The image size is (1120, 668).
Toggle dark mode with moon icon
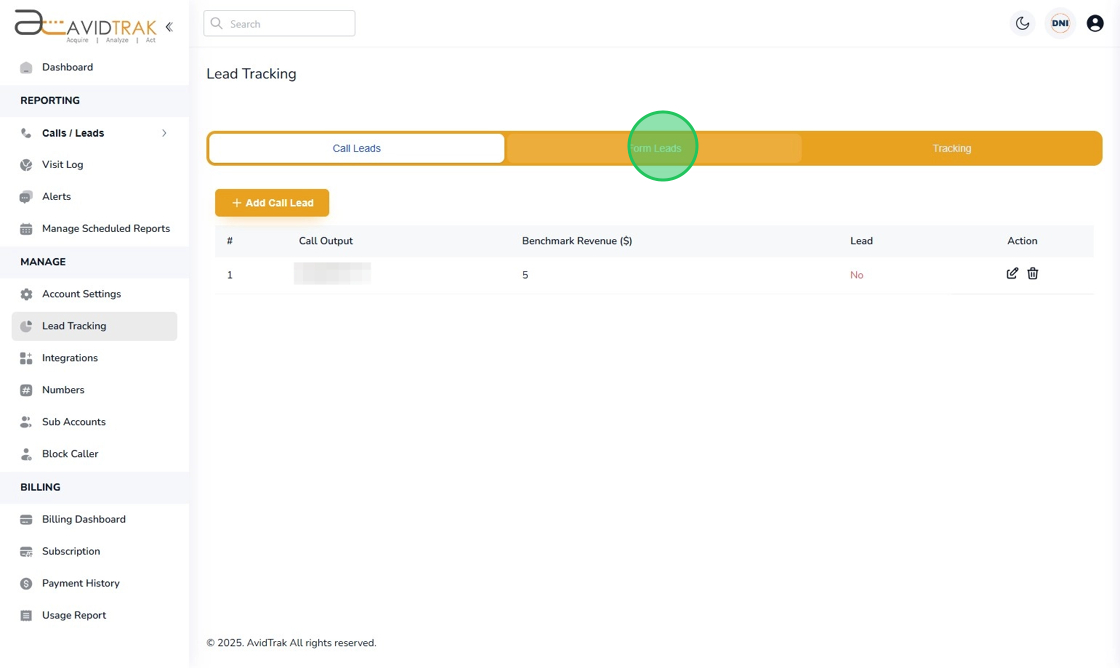[x=1023, y=24]
